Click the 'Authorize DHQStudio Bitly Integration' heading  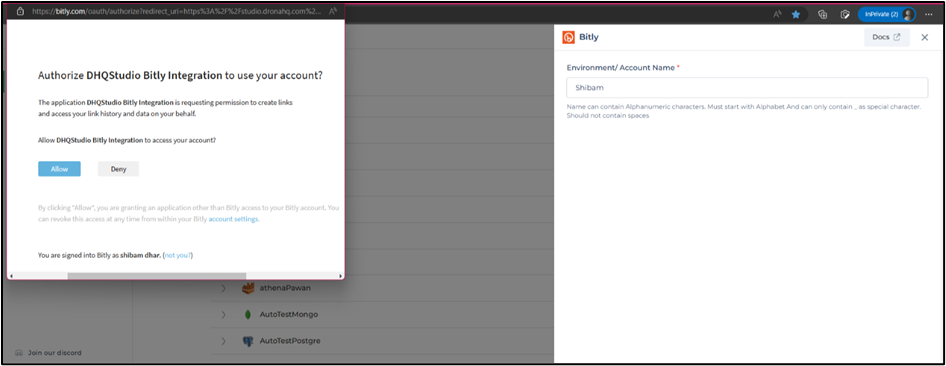[180, 75]
